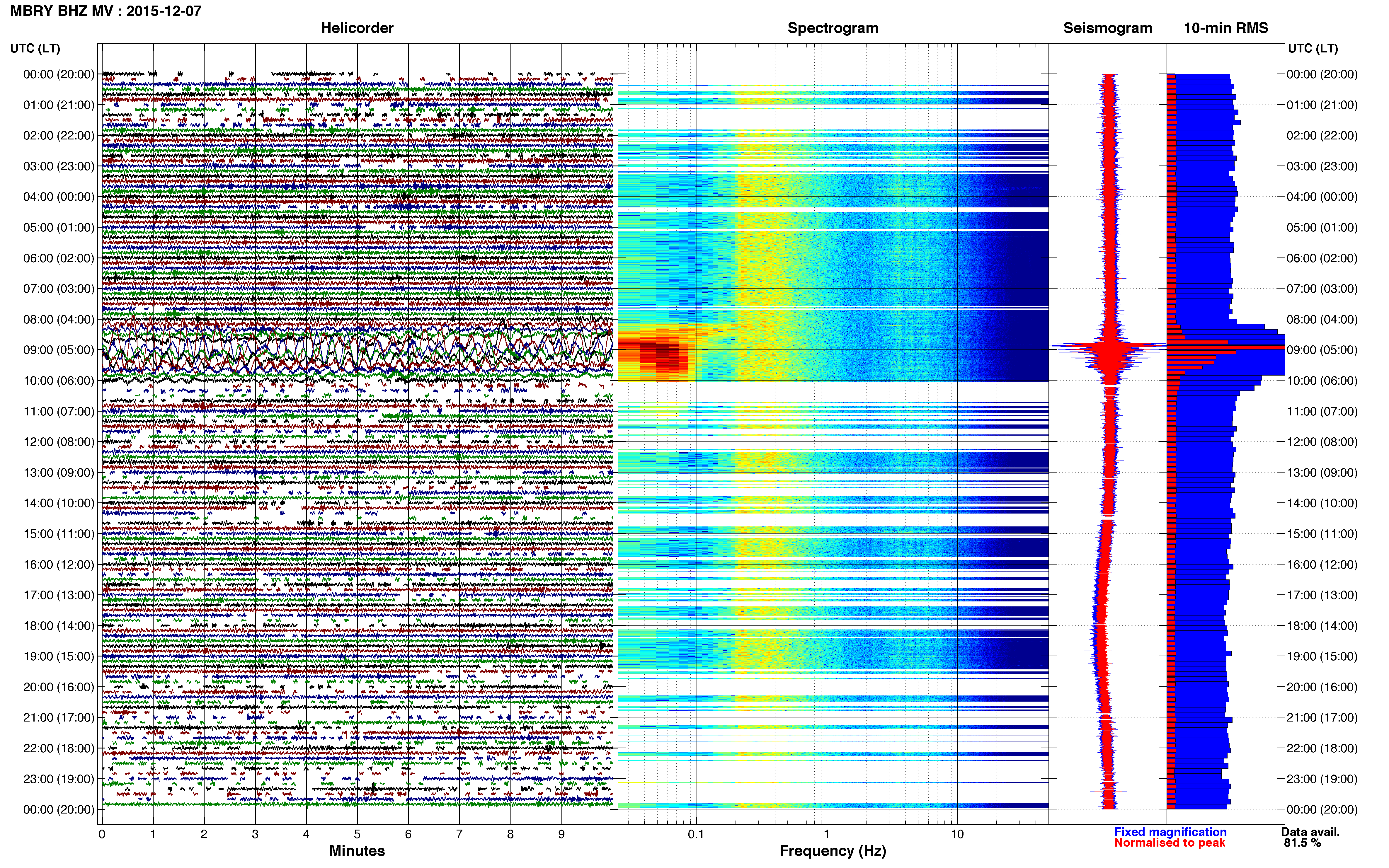Click '06:00 (02:00)' on the left time axis
This screenshot has height=868, width=1389.
(59, 258)
